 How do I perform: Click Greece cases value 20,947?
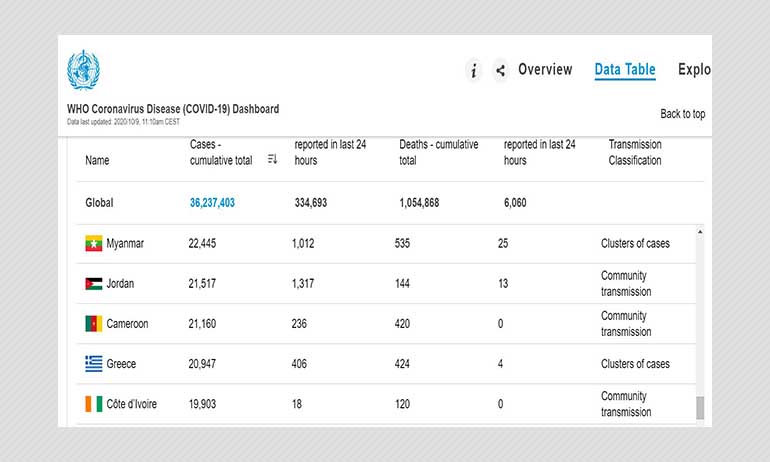tap(202, 364)
